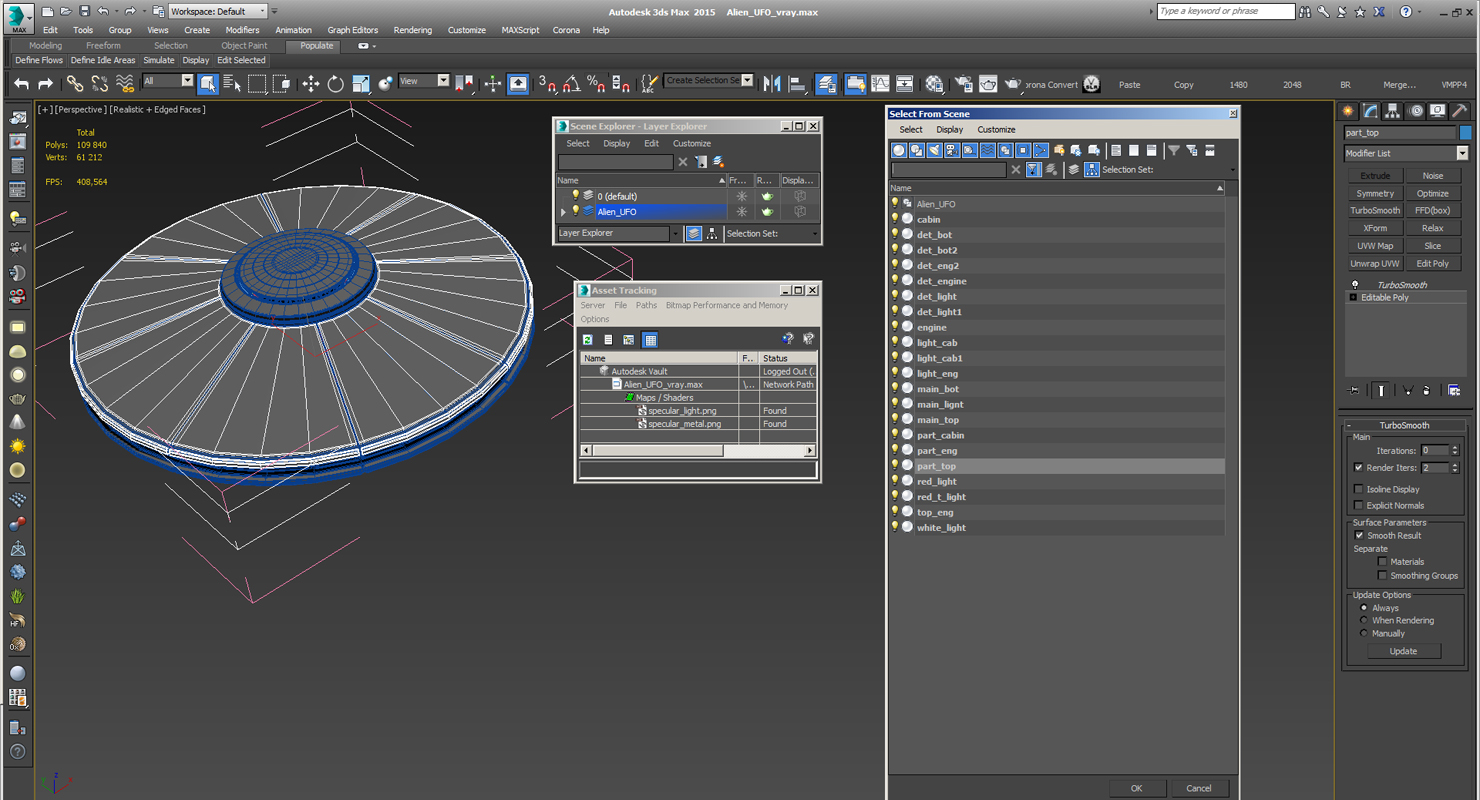Activate the Select and Move tool
Viewport: 1480px width, 800px height.
click(x=311, y=84)
